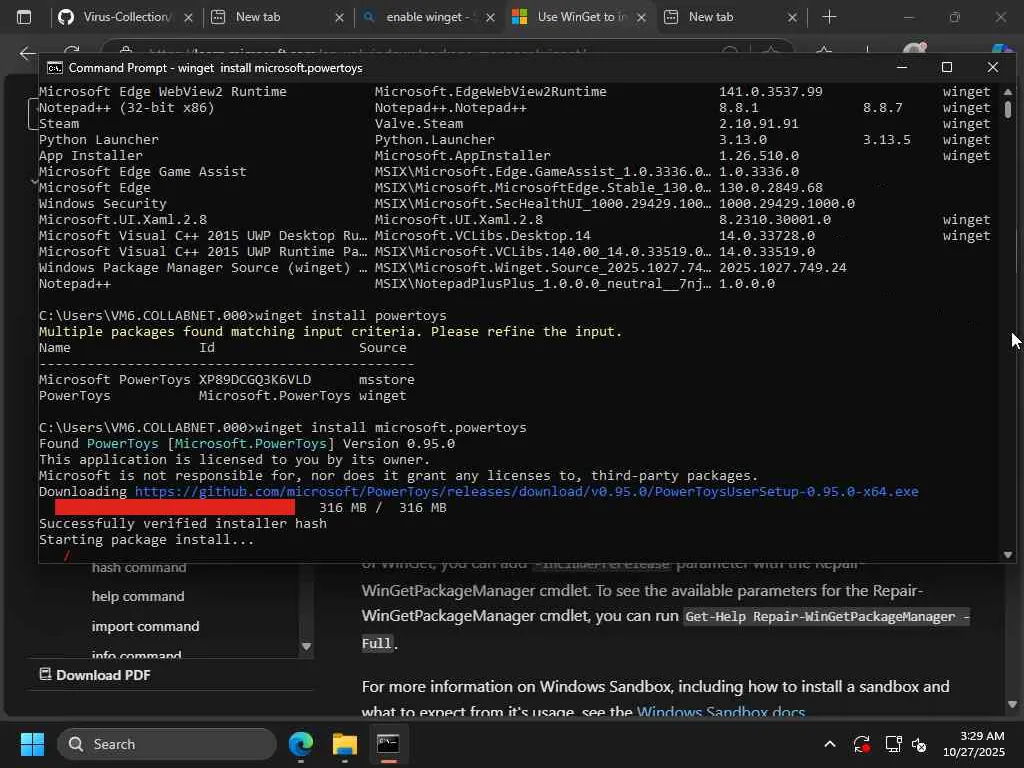Click the Microsoft.AppInstaller id text
The image size is (1024, 768).
pos(462,155)
